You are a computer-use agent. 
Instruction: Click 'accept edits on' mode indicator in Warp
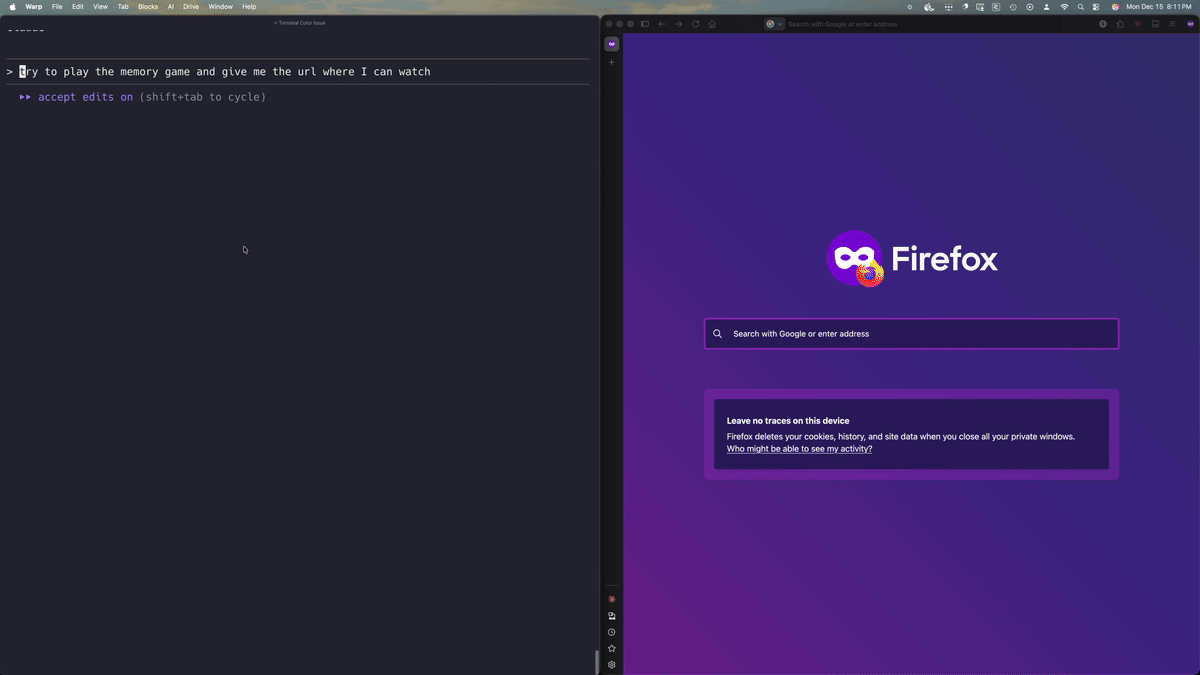[85, 97]
